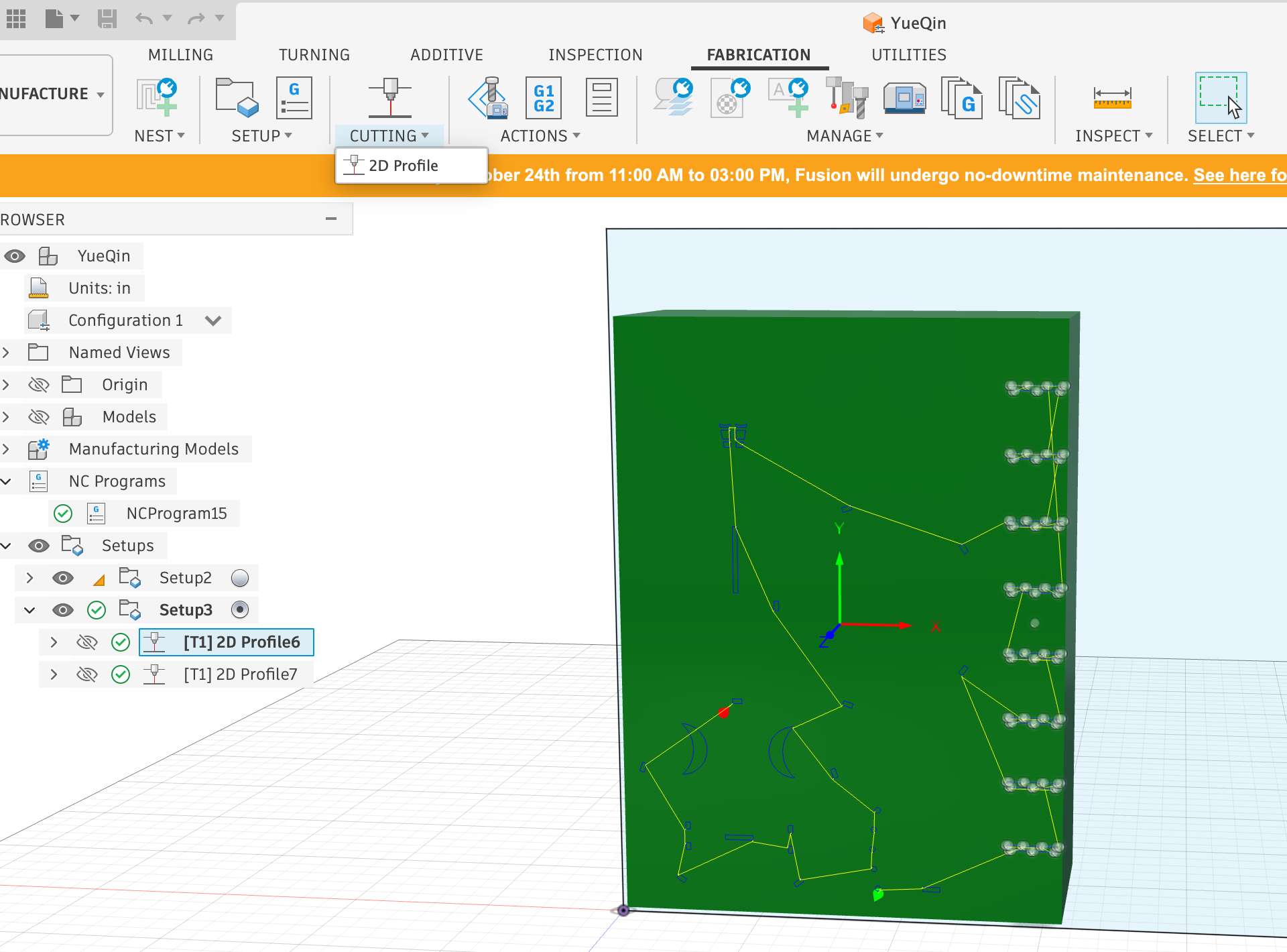Image resolution: width=1287 pixels, height=952 pixels.
Task: Open the Setup Sheet icon in Actions
Action: tap(601, 97)
